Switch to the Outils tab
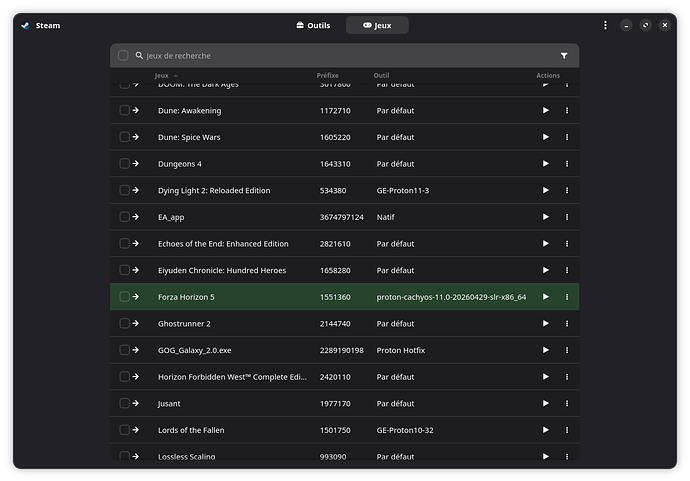 point(313,25)
